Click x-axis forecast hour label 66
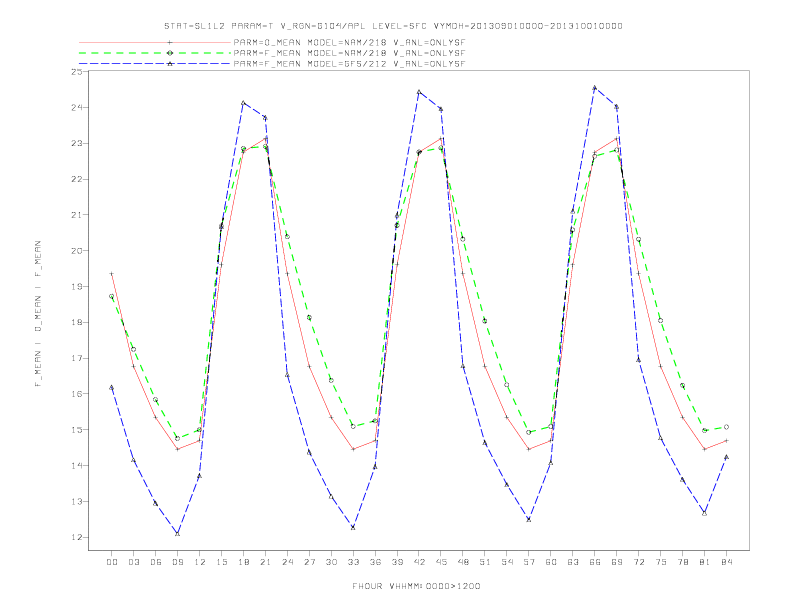 coord(595,562)
